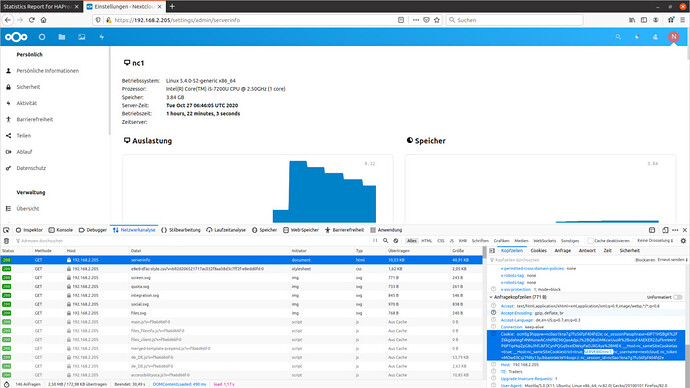Click the network search magnifier icon

pos(385,241)
